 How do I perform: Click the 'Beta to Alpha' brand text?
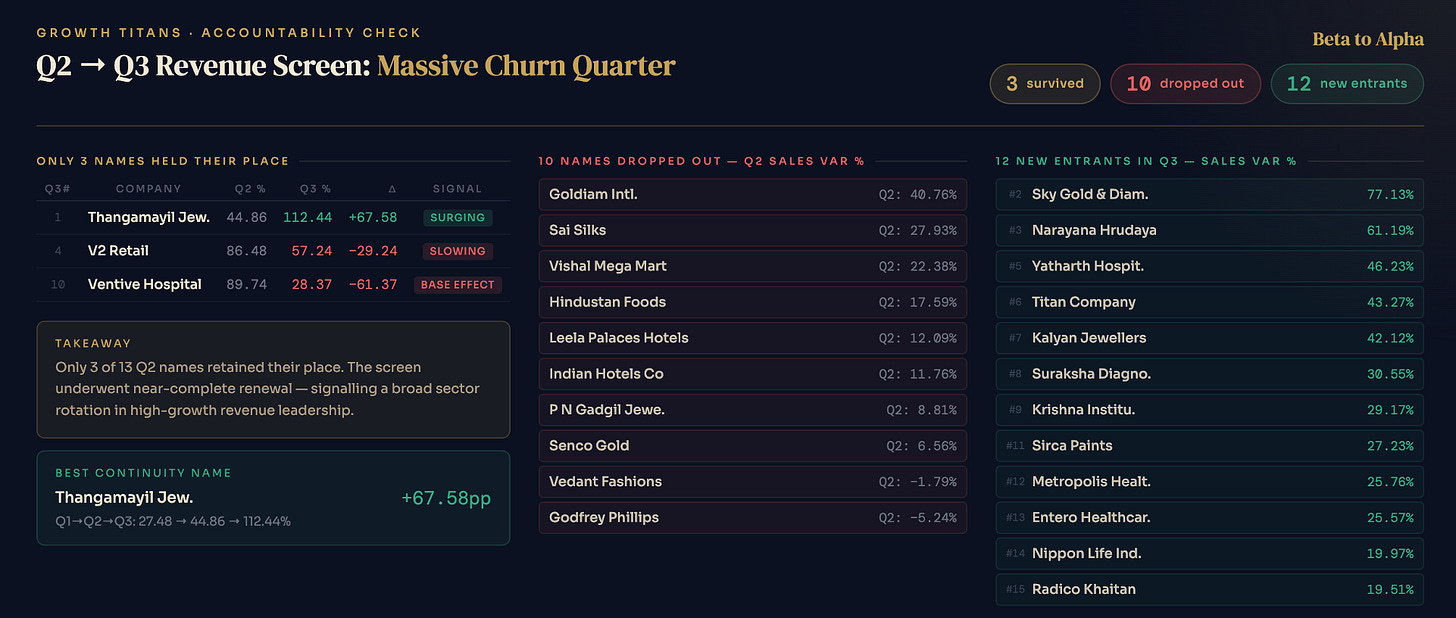coord(1367,39)
